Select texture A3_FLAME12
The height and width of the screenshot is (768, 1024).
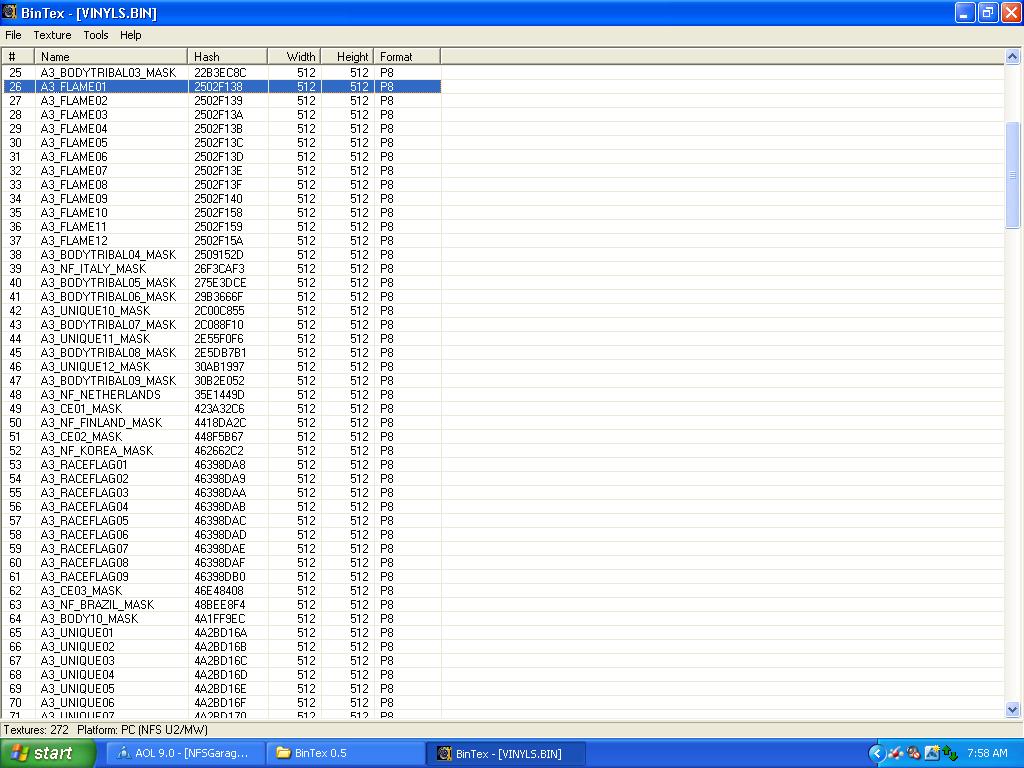tap(74, 240)
